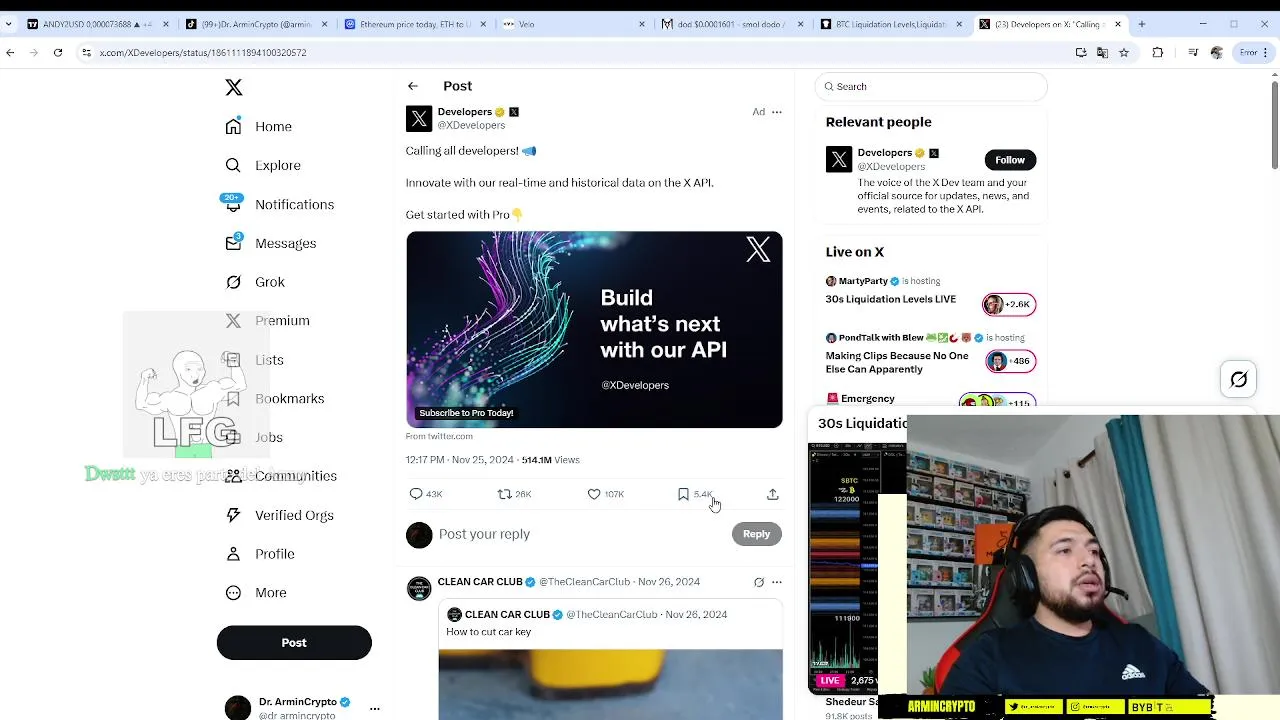Click the post timestamp 12:17 PM Nov 25, 2024

pos(459,460)
